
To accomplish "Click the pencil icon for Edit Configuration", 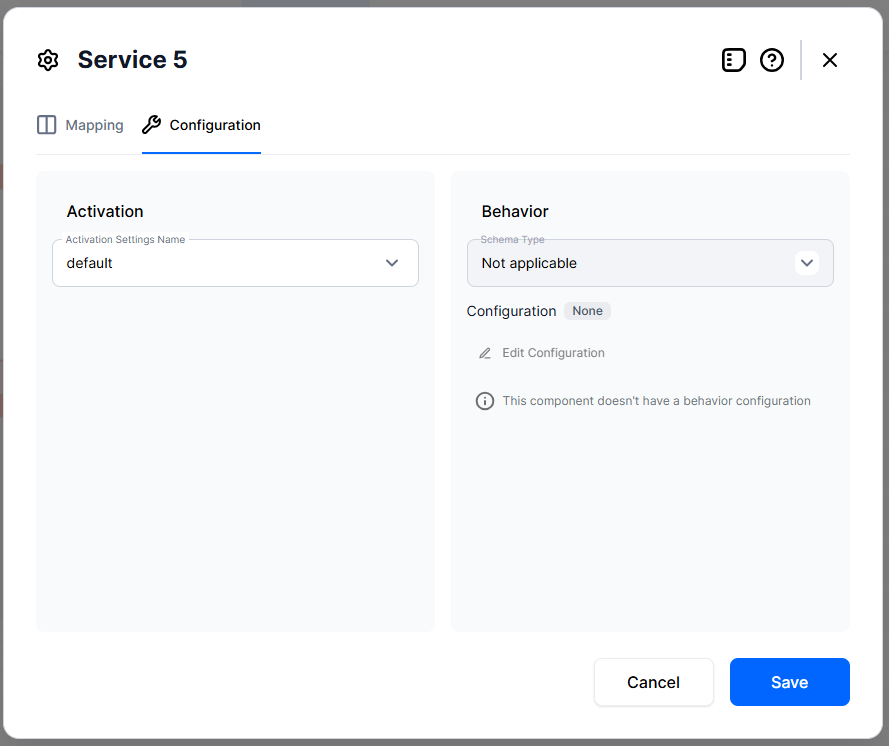I will coord(485,353).
